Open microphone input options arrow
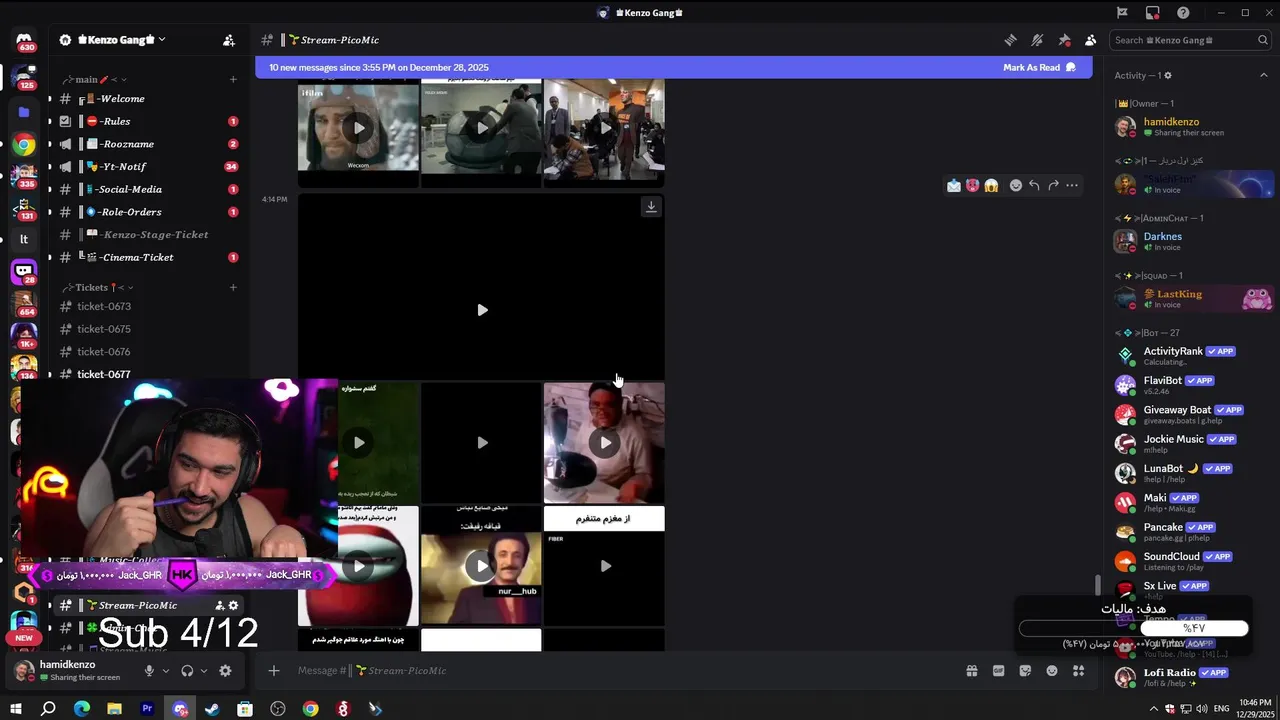Screen dimensions: 1280x720 tap(166, 671)
